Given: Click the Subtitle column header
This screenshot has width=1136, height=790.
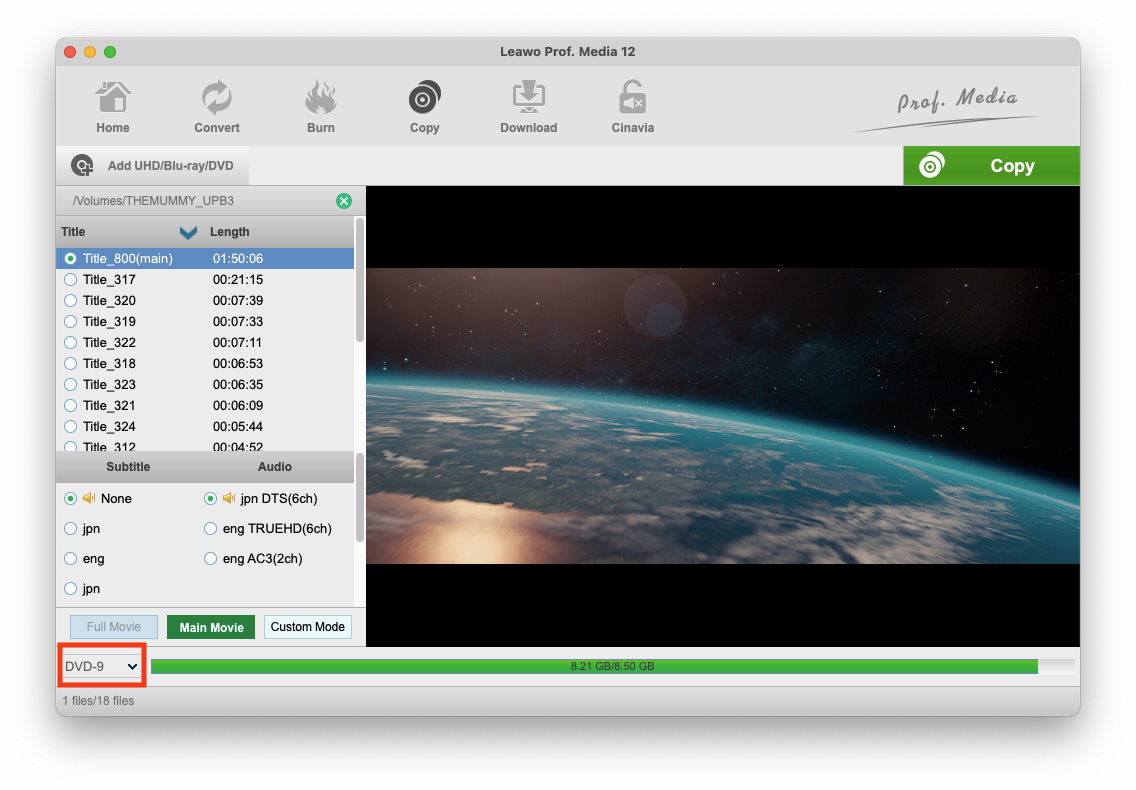Looking at the screenshot, I should 128,467.
